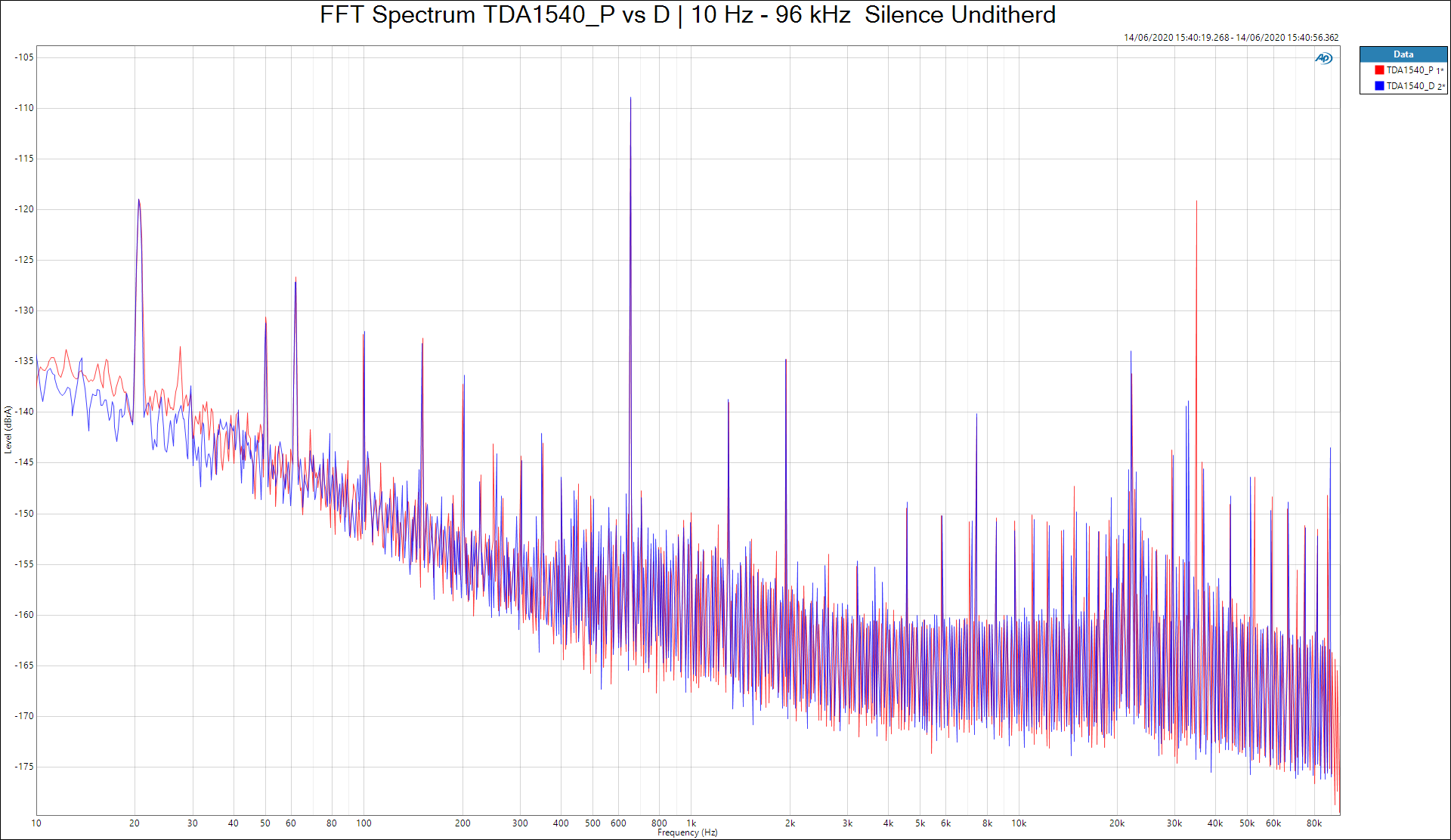Image resolution: width=1451 pixels, height=840 pixels.
Task: Click the Data legend header
Action: point(1403,54)
